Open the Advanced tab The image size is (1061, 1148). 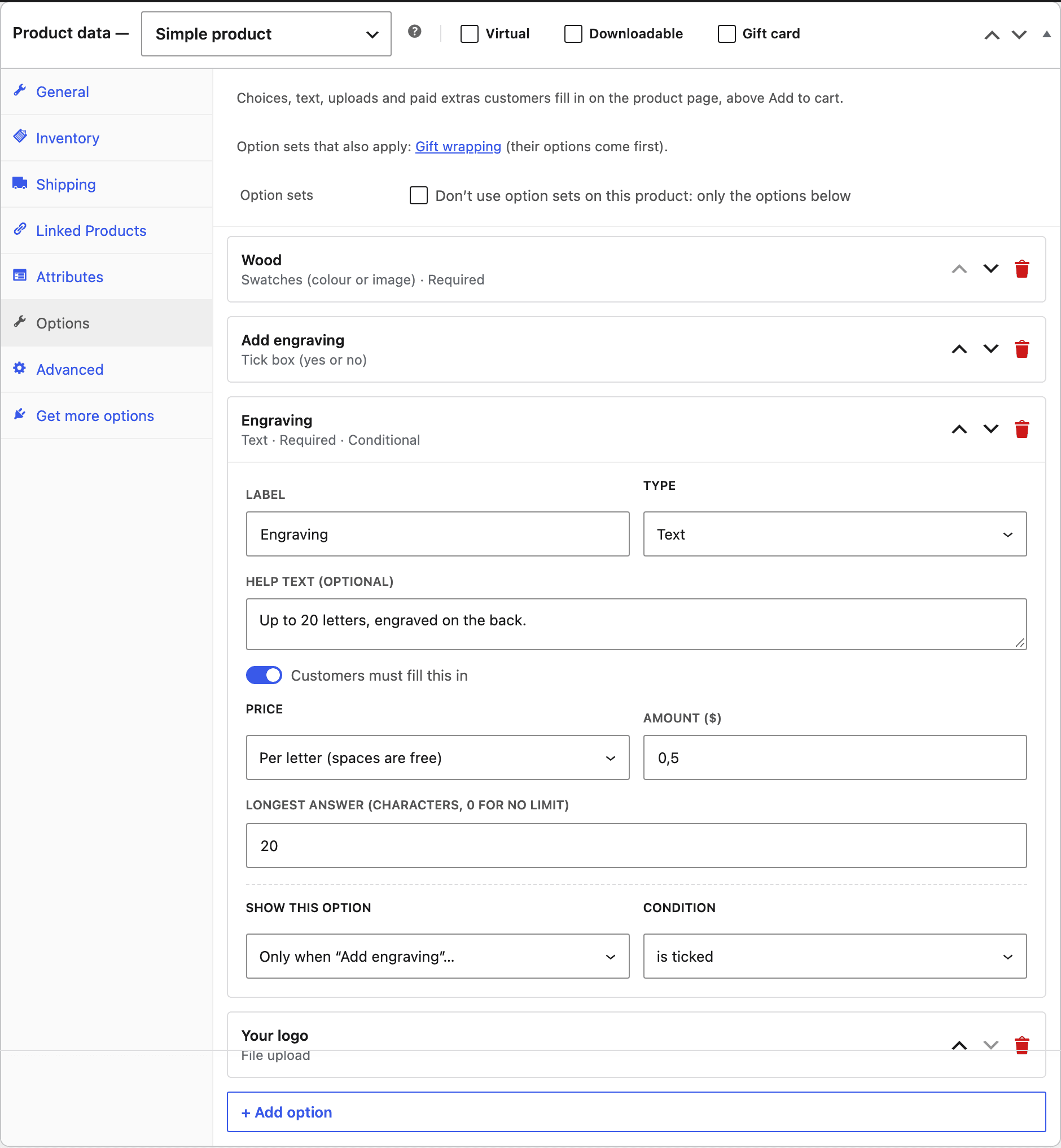click(107, 369)
